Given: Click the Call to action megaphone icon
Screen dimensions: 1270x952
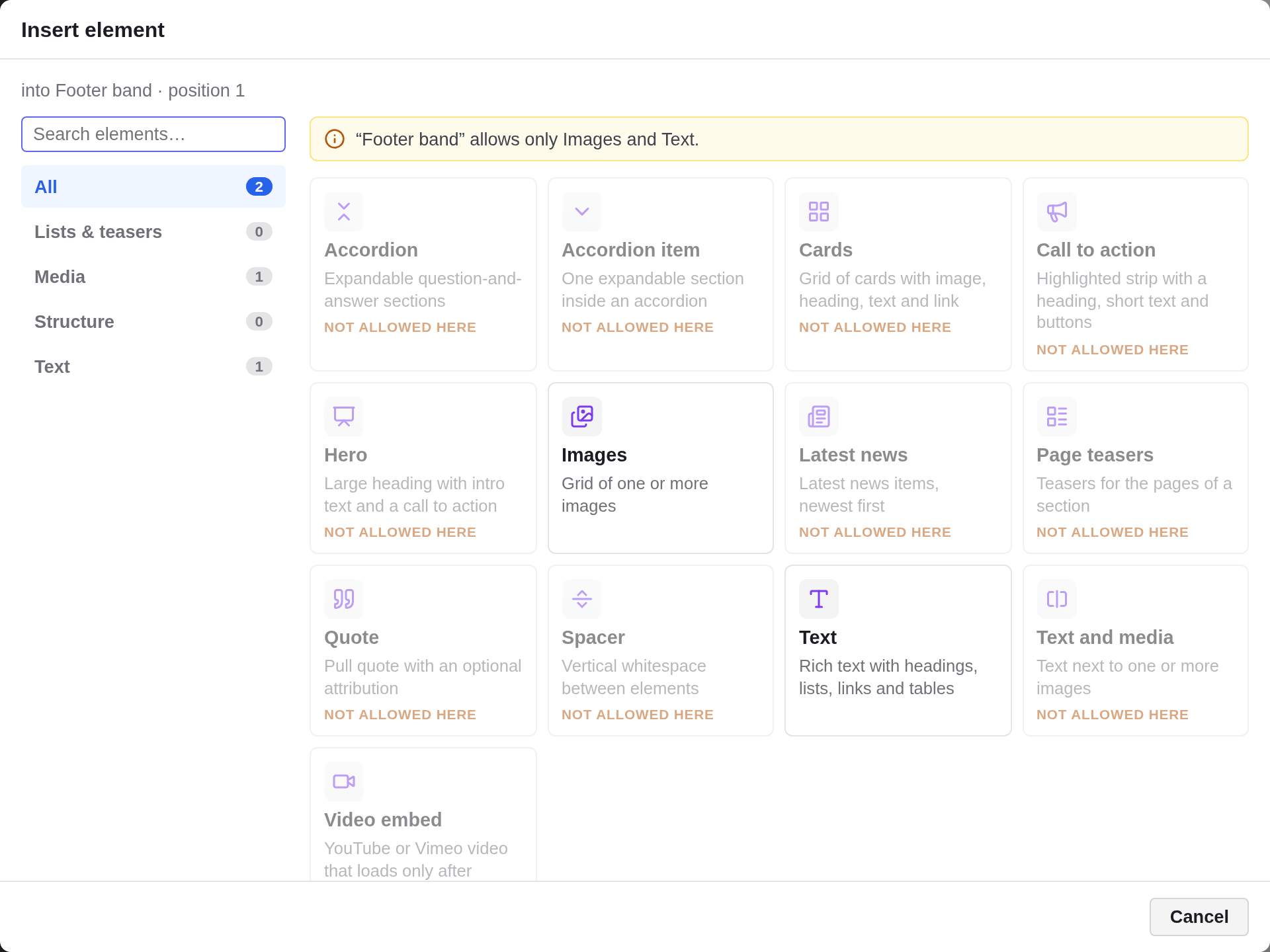Looking at the screenshot, I should (1056, 212).
